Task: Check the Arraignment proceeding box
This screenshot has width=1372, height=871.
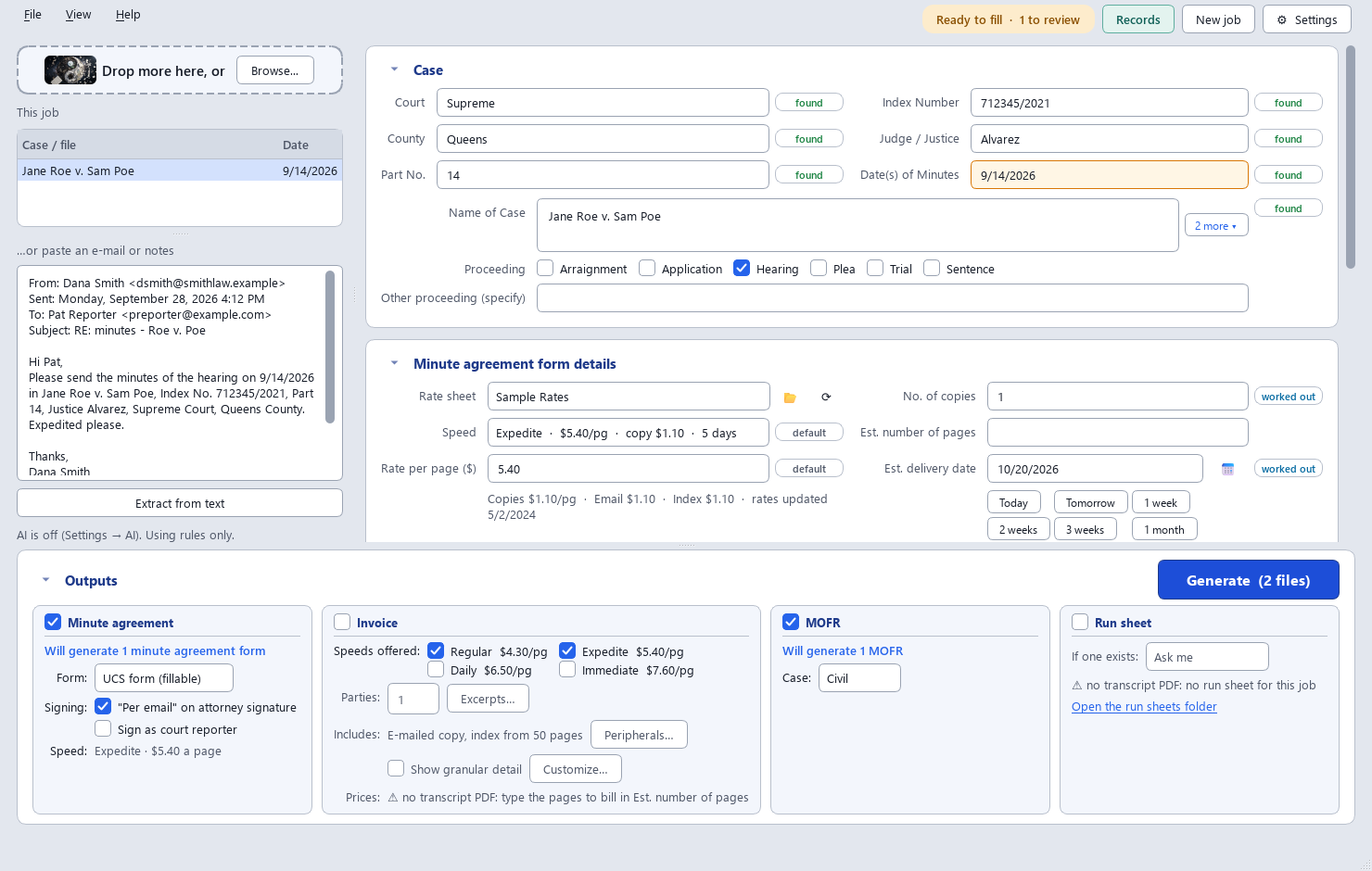Action: pyautogui.click(x=545, y=269)
